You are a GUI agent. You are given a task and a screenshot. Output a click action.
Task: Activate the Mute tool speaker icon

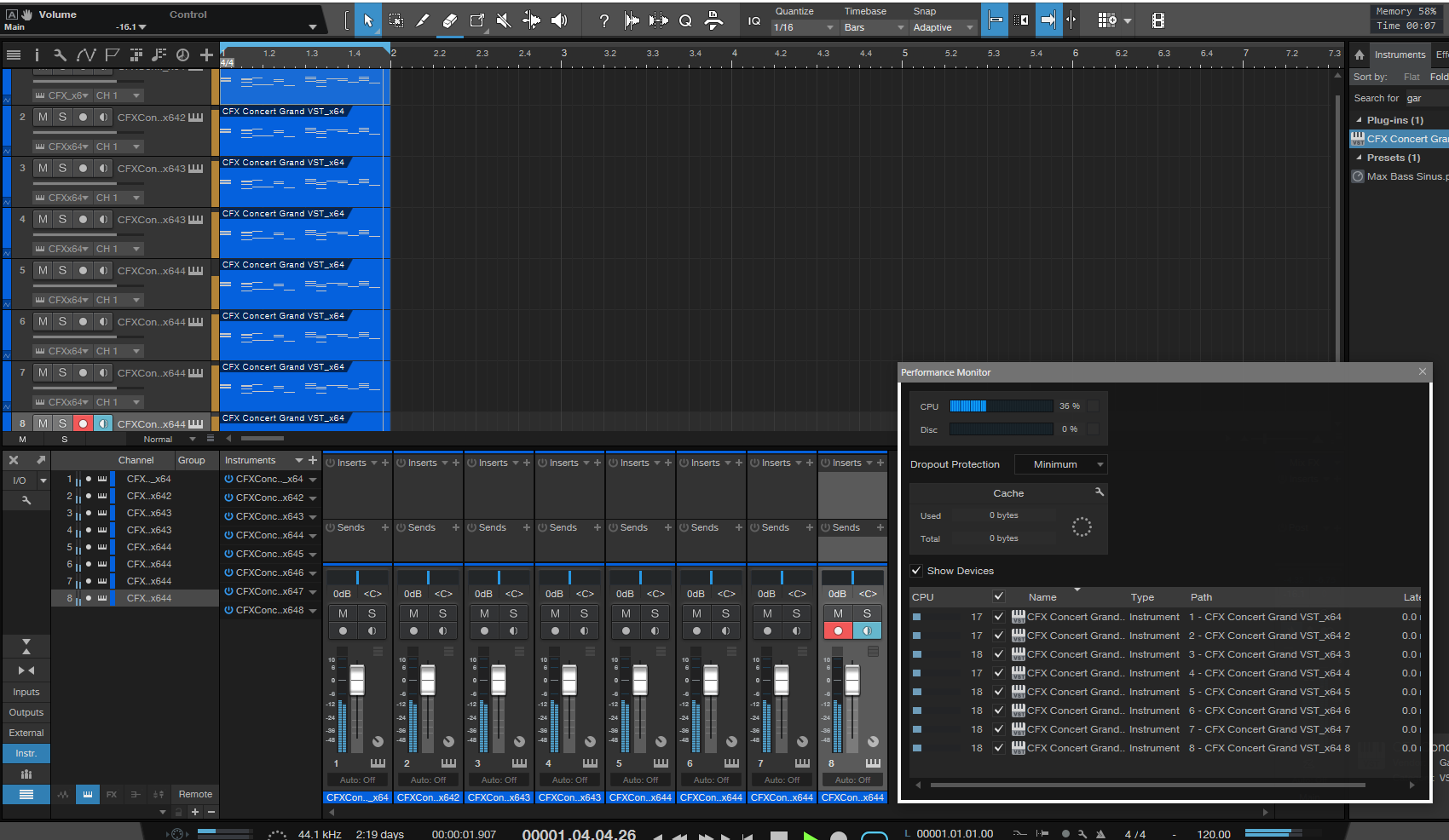[504, 20]
